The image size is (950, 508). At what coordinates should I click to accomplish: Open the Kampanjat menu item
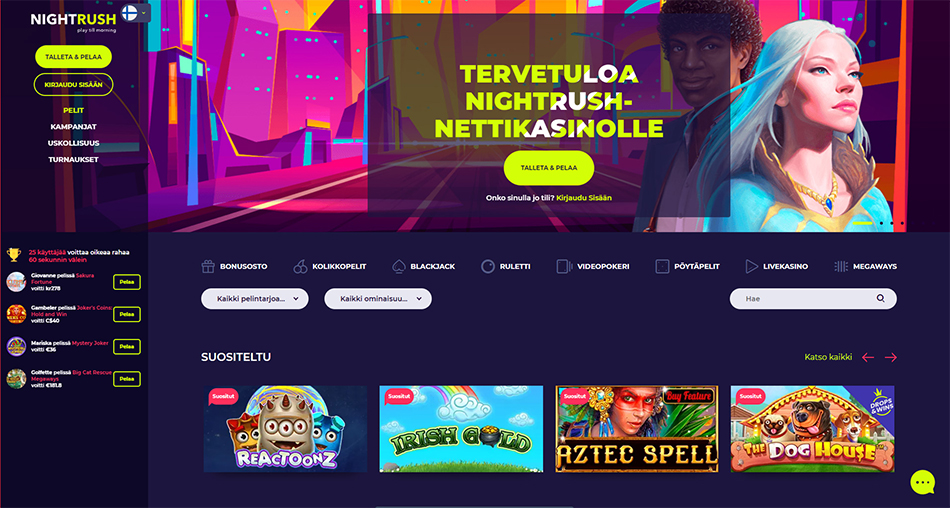[73, 127]
